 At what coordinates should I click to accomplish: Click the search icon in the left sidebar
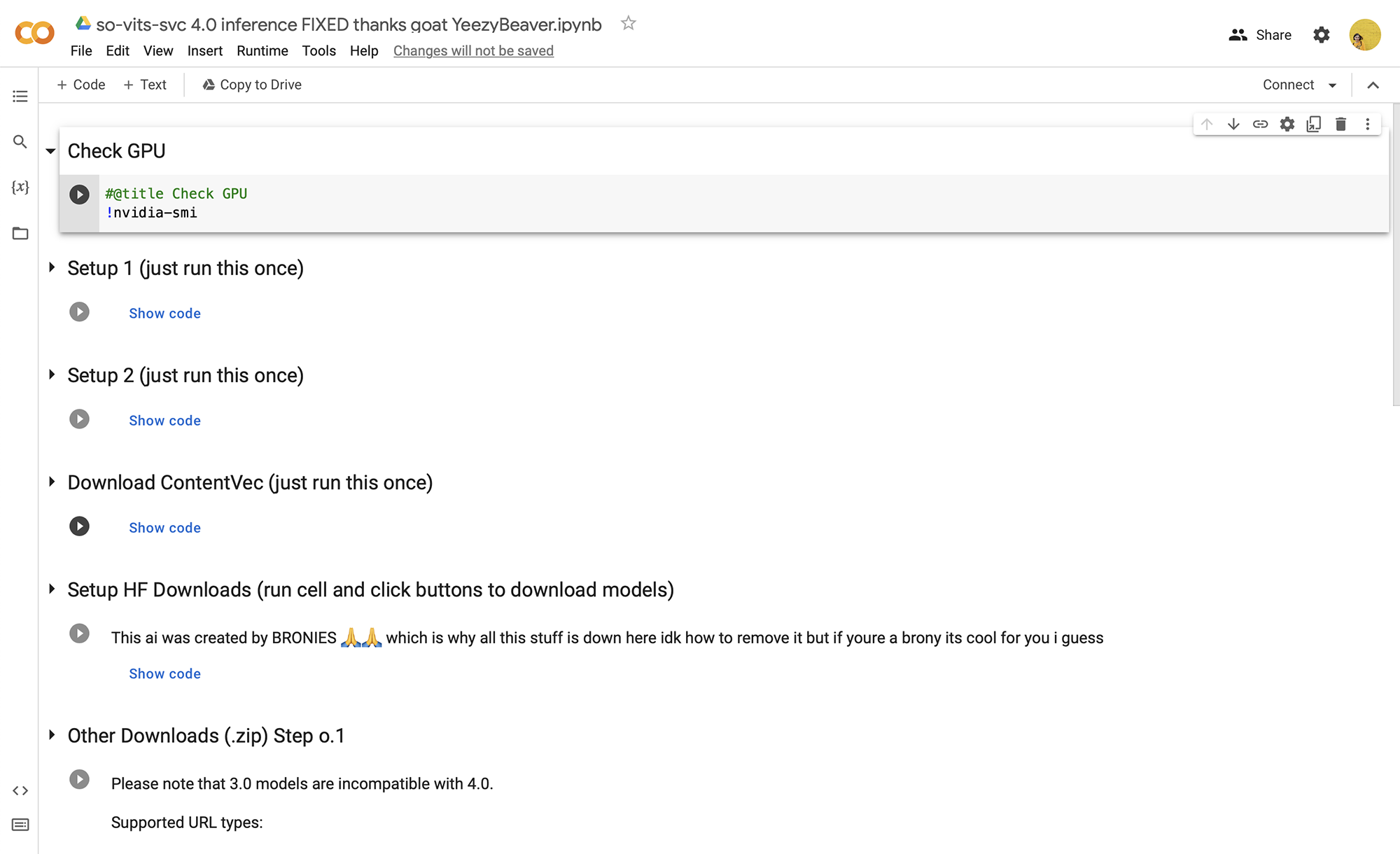point(20,140)
